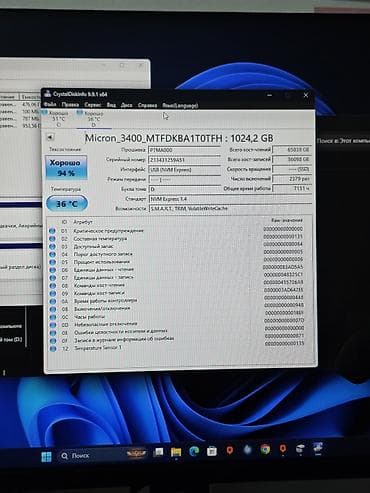Select the Процент использования attribute row
Image resolution: width=370 pixels, height=493 pixels.
coord(177,262)
